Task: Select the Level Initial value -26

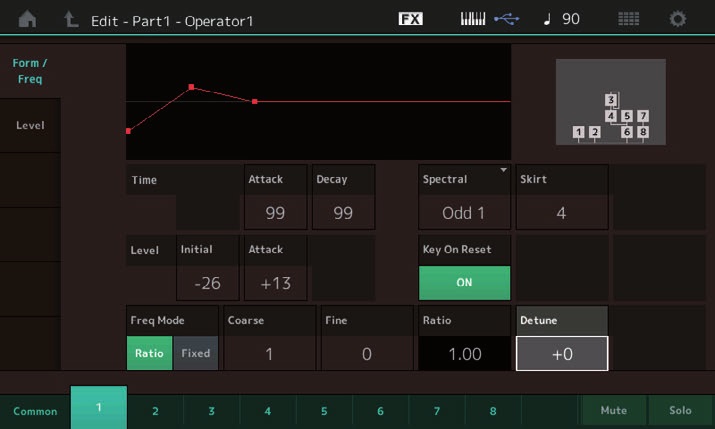Action: click(207, 283)
